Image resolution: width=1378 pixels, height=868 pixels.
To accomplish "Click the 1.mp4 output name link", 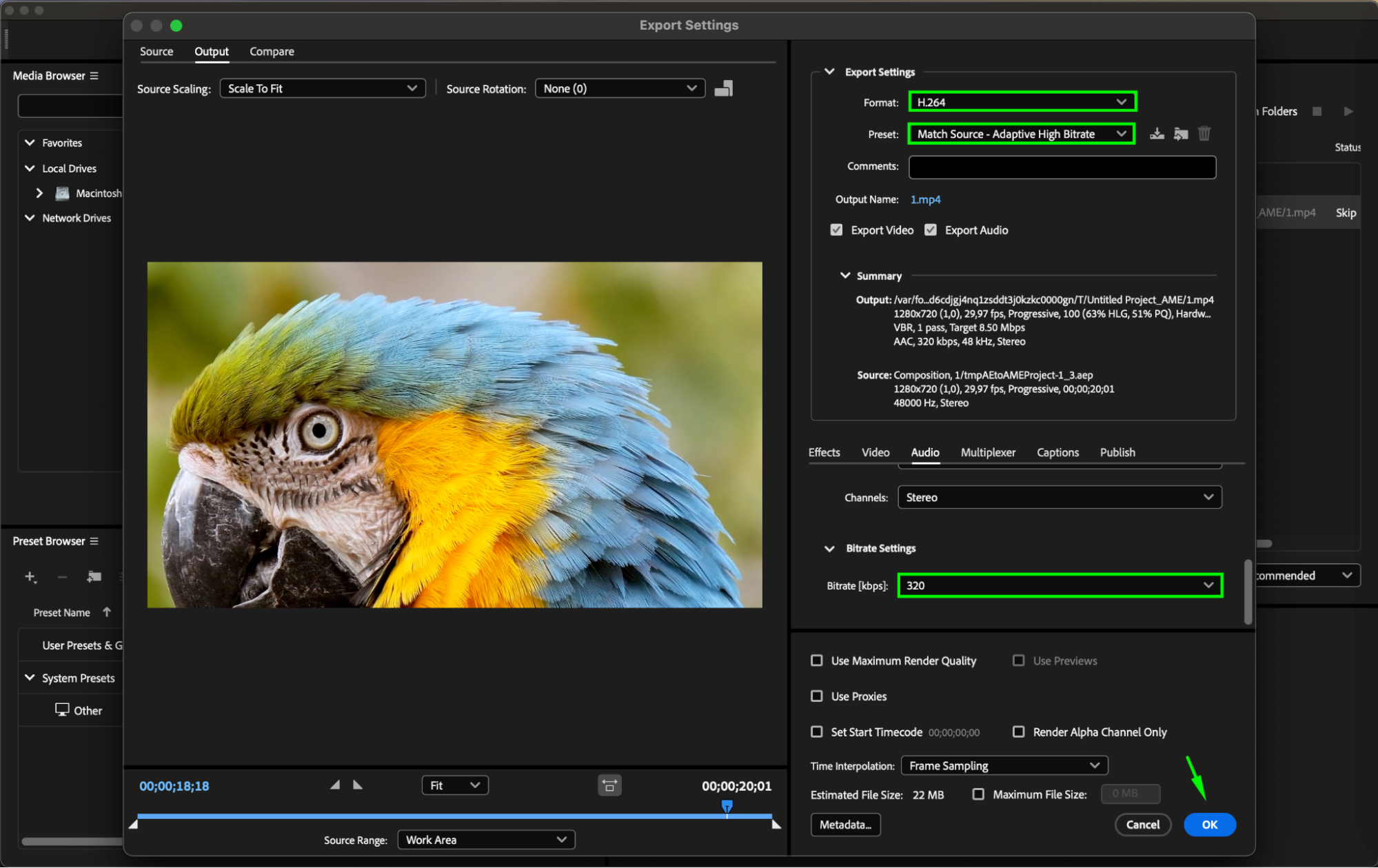I will pos(925,199).
